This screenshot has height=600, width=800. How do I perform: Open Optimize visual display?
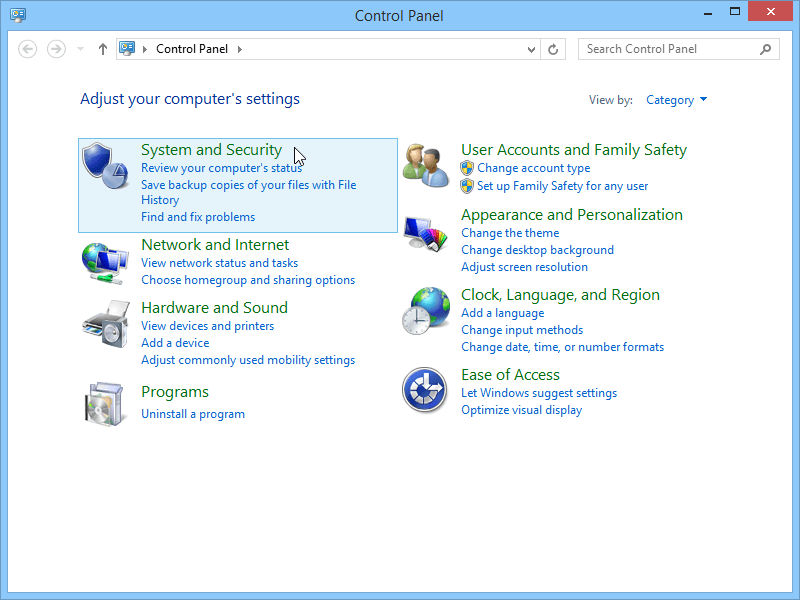point(521,410)
